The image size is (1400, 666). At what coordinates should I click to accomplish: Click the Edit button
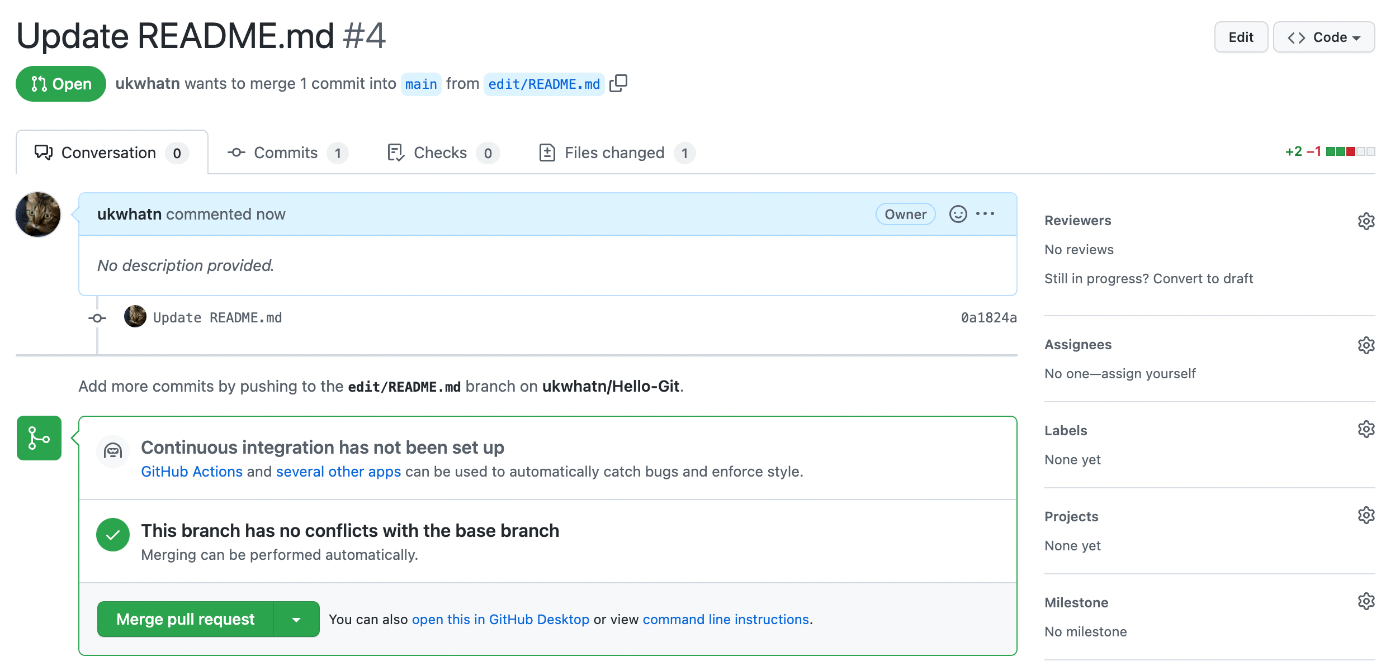point(1240,36)
